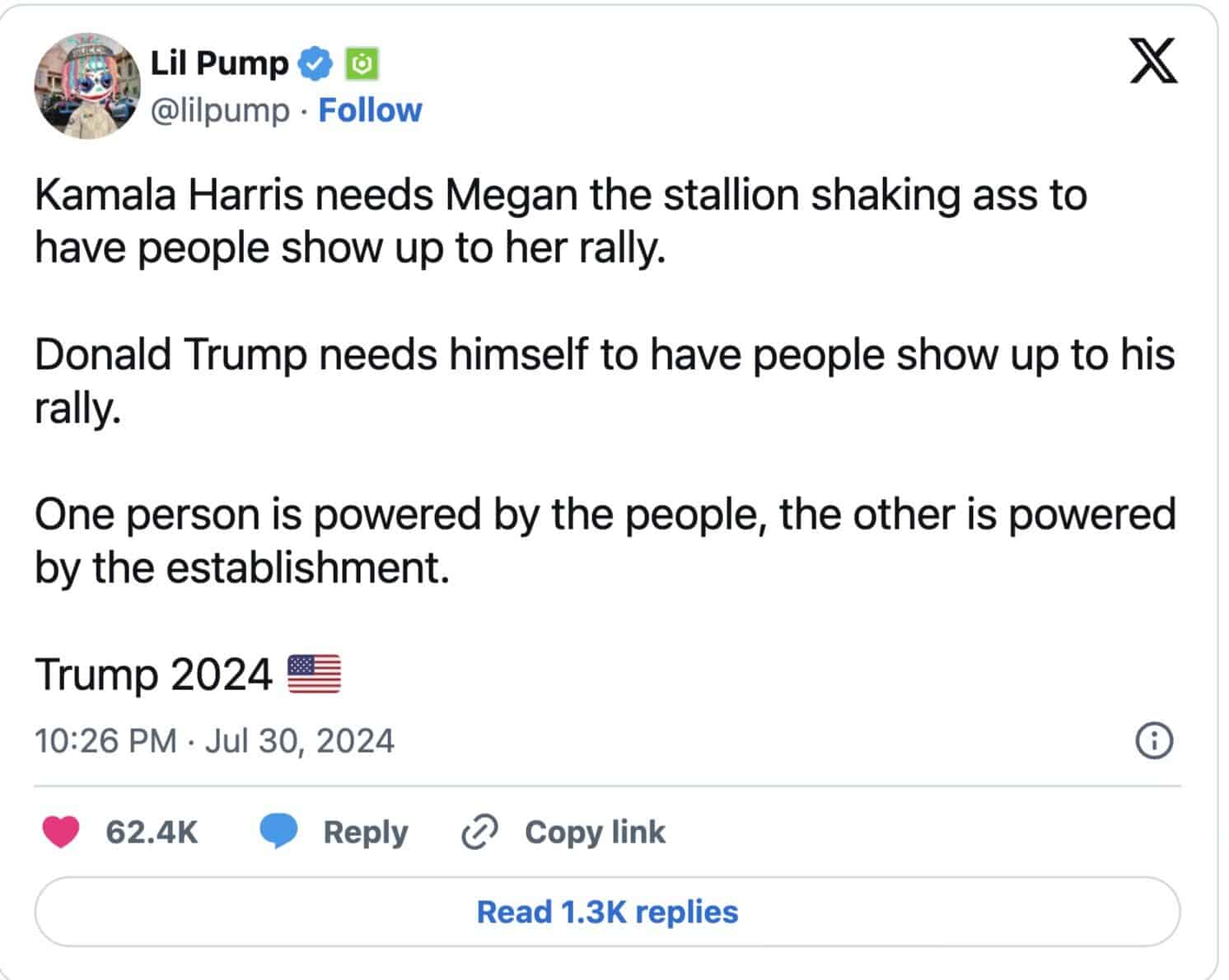This screenshot has height=980, width=1229.
Task: Click the tweet paragraph mentioning Kamala Harris
Action: [560, 222]
